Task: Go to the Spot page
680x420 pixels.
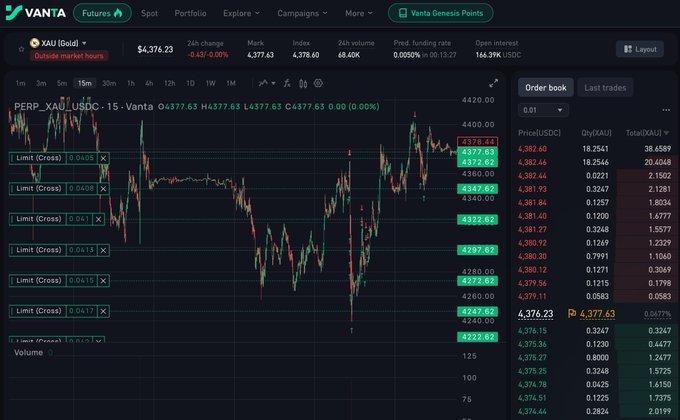Action: (x=149, y=13)
